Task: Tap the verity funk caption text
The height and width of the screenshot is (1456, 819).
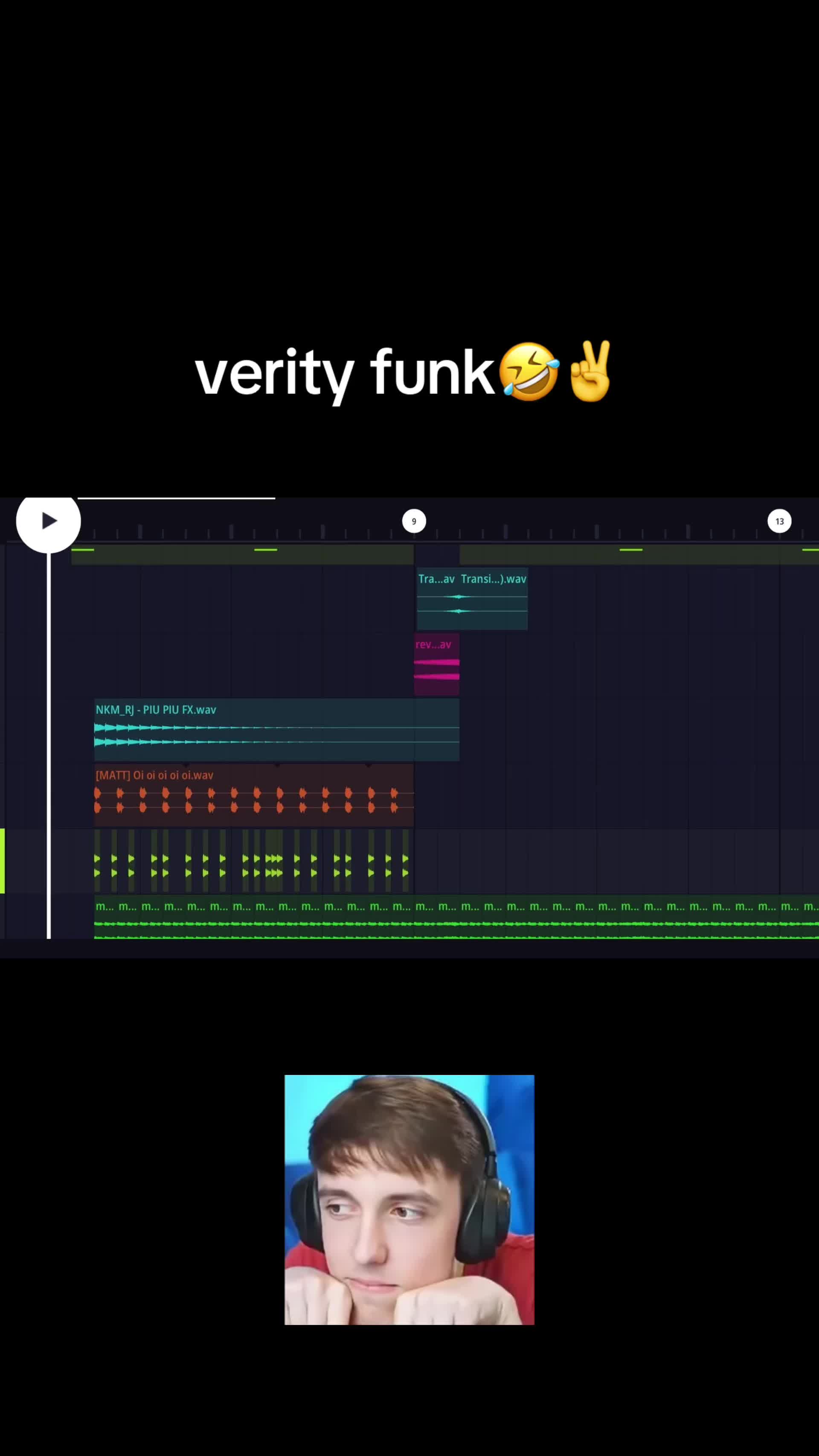Action: click(403, 373)
